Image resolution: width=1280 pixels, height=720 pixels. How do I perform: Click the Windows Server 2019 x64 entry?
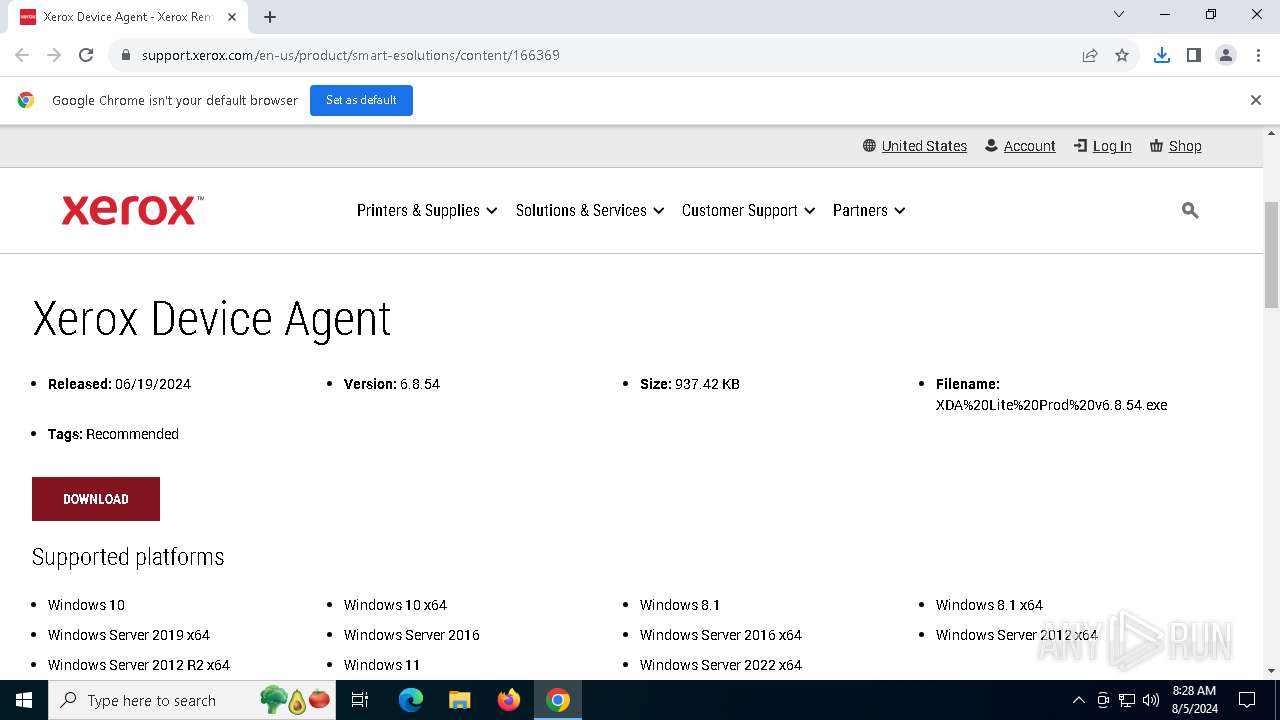coord(129,635)
